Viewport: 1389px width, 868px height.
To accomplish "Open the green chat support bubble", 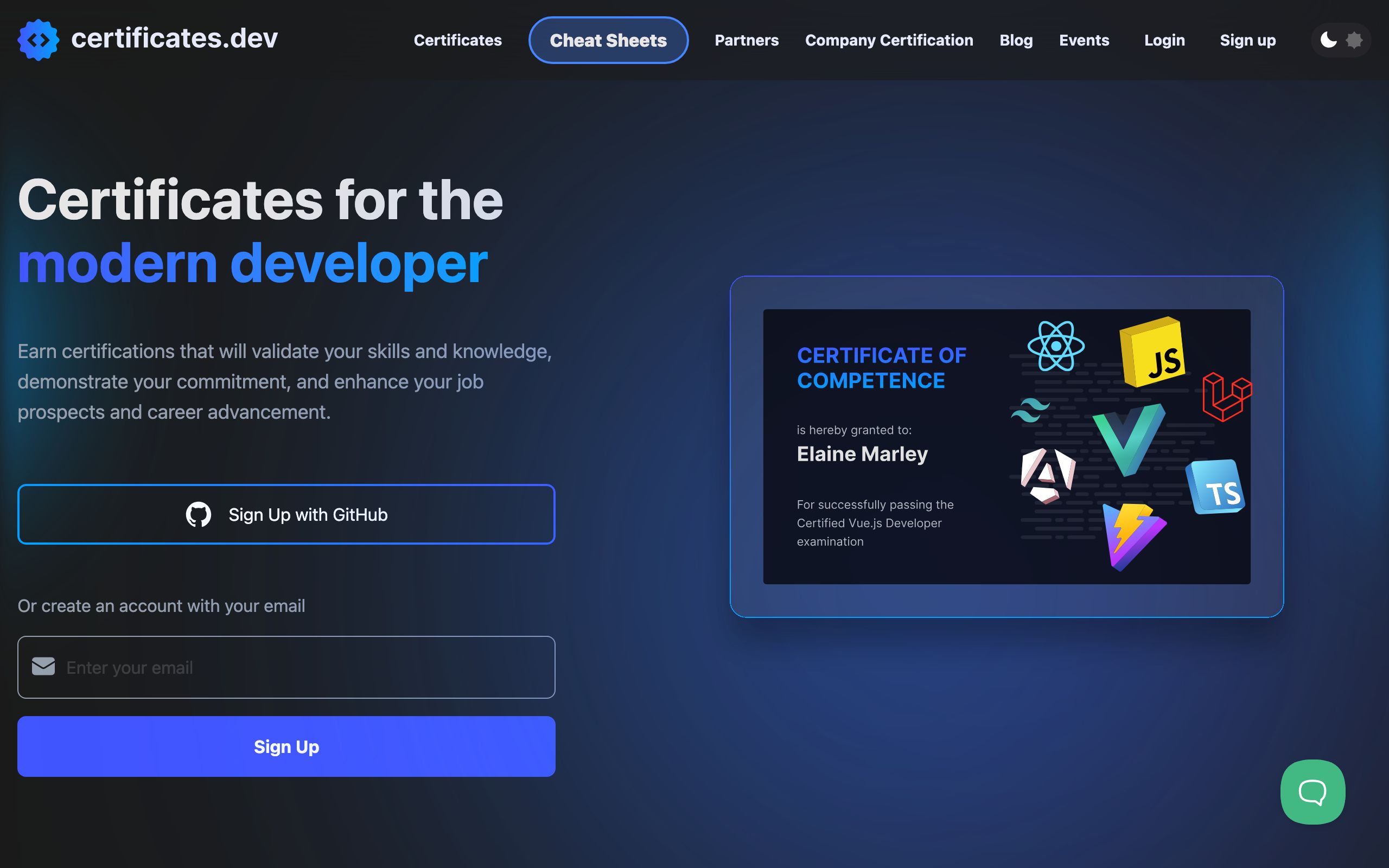I will [1312, 792].
